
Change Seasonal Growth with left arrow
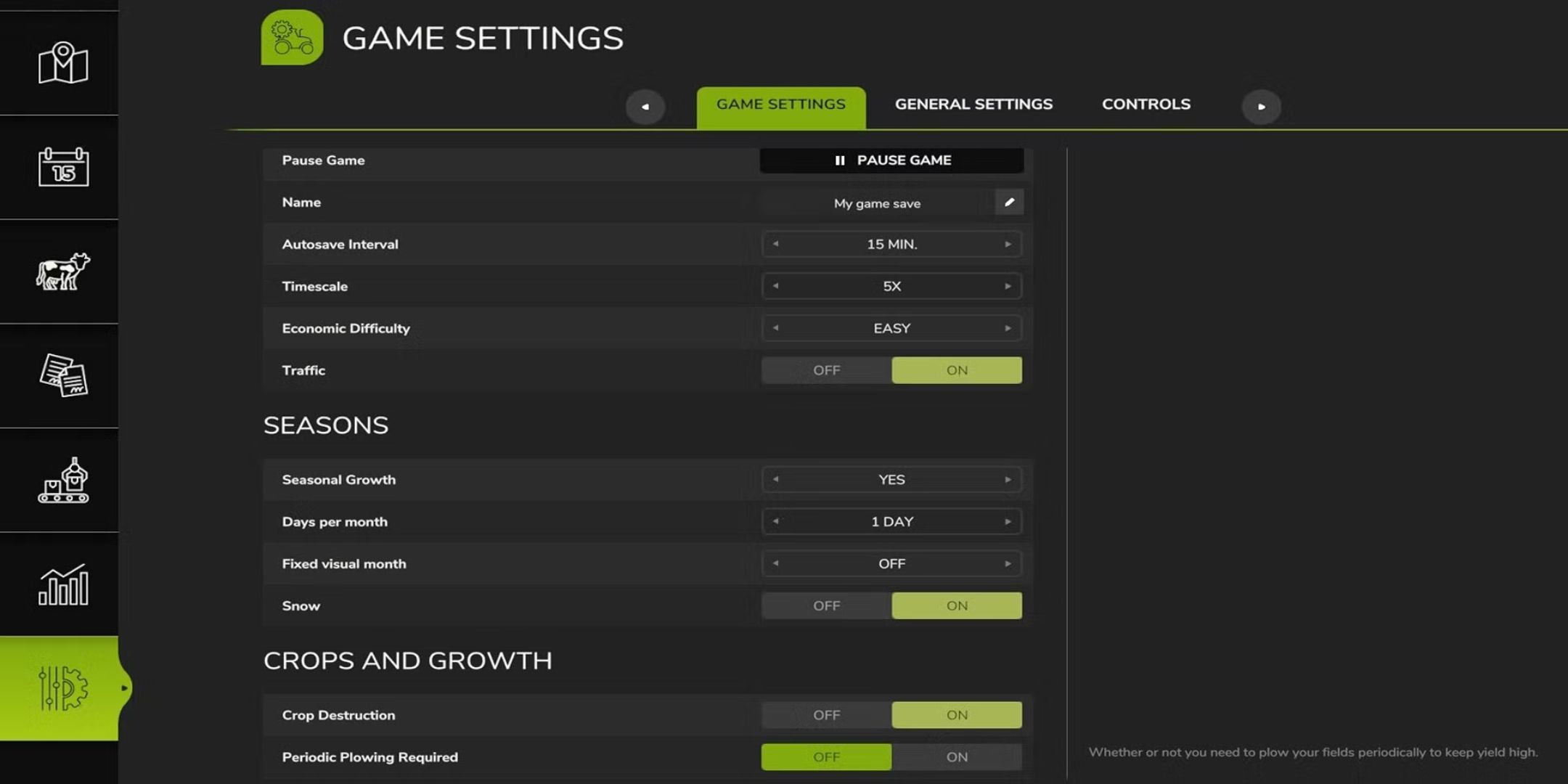click(775, 479)
